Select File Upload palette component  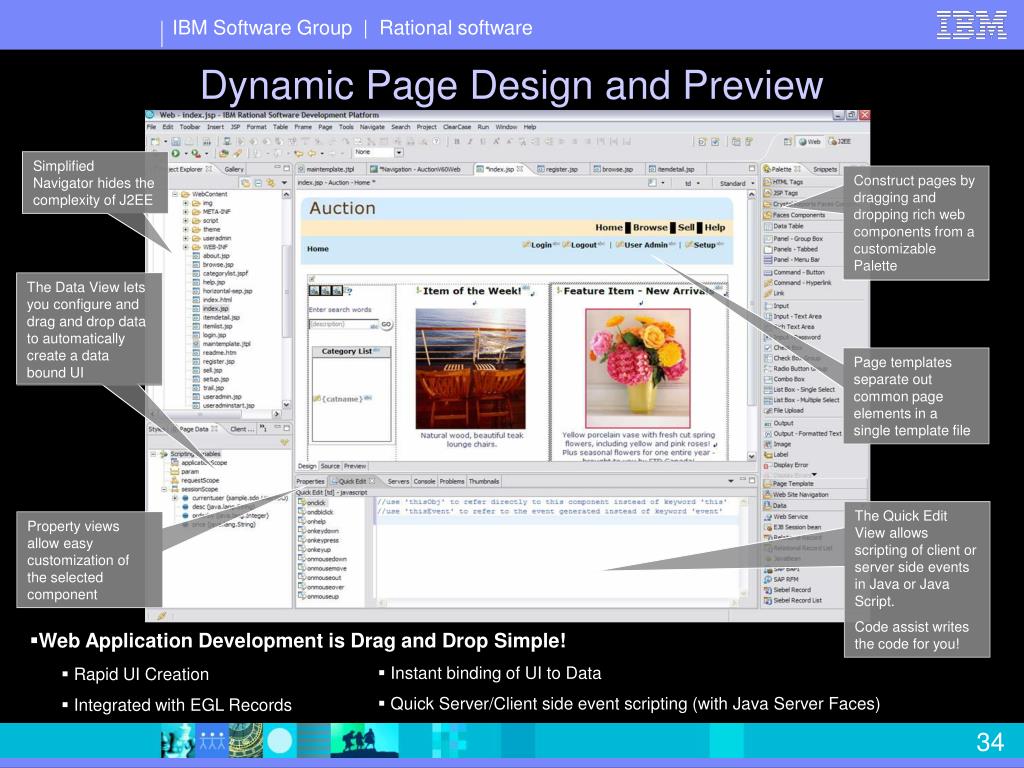pos(784,411)
